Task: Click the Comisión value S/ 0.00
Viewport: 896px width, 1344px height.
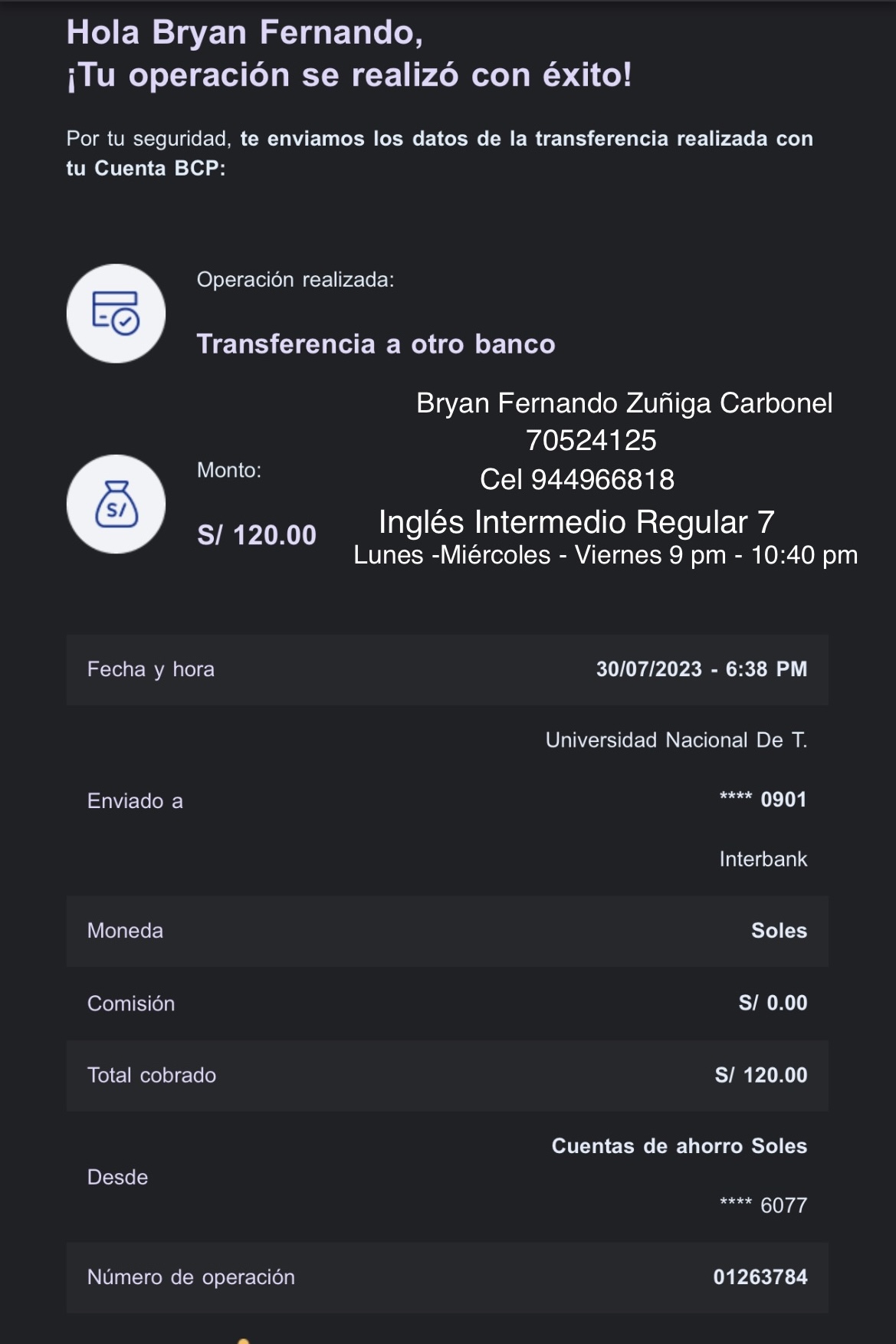Action: [x=773, y=1003]
